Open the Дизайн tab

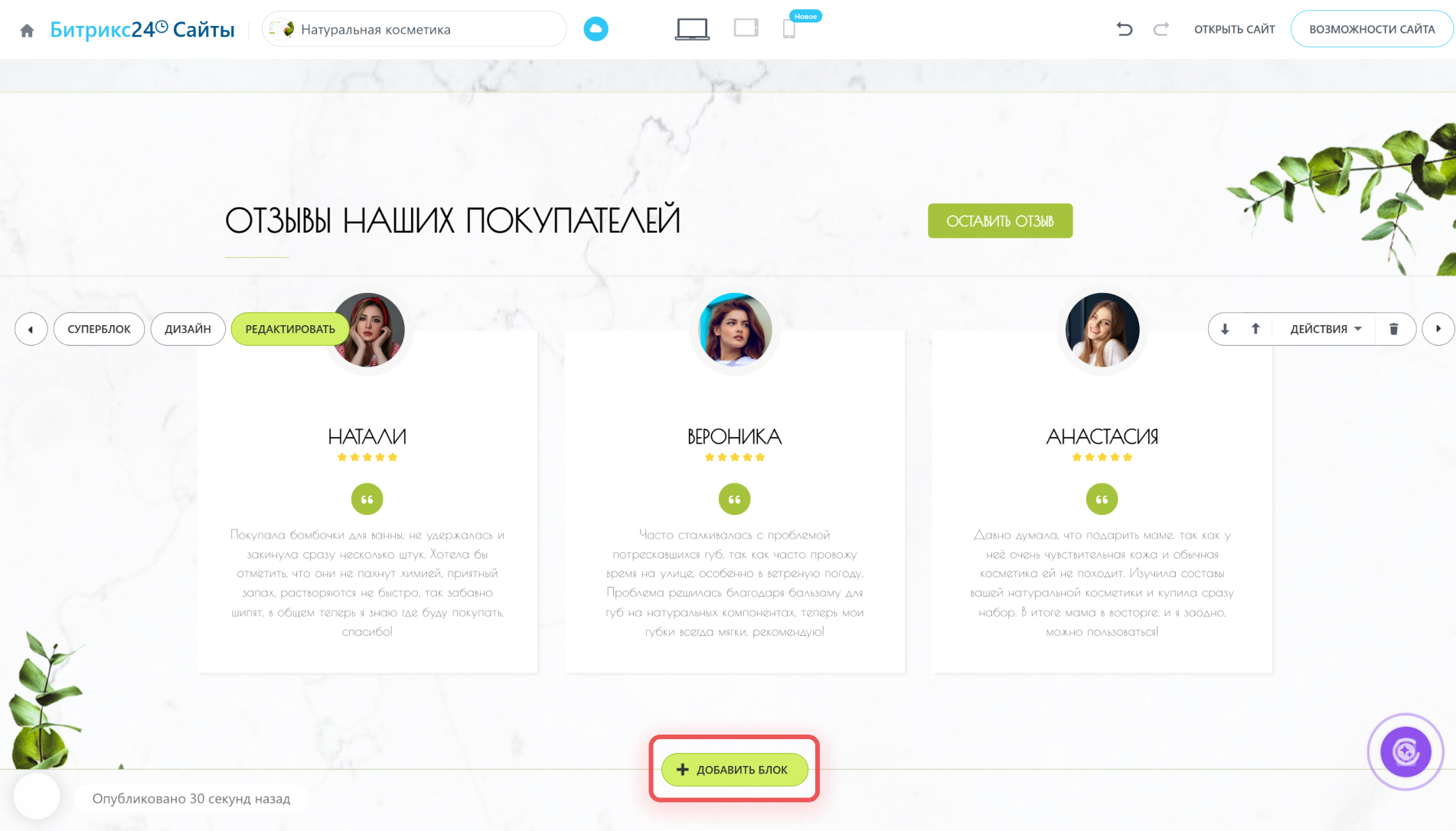(x=188, y=329)
